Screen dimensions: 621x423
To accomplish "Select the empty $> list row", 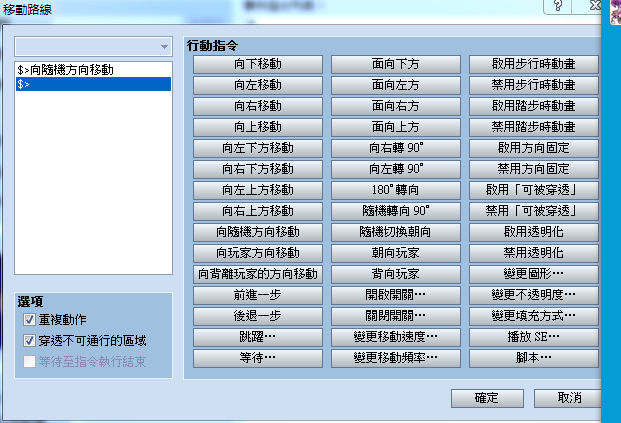I will click(x=93, y=84).
